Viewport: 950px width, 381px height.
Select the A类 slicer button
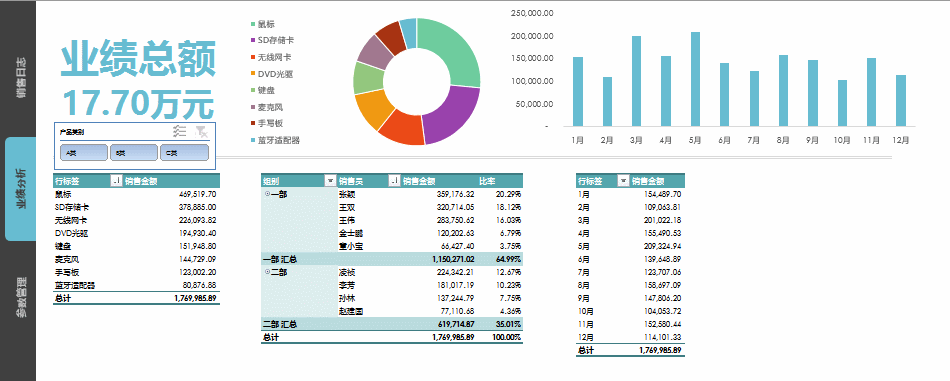[84, 153]
